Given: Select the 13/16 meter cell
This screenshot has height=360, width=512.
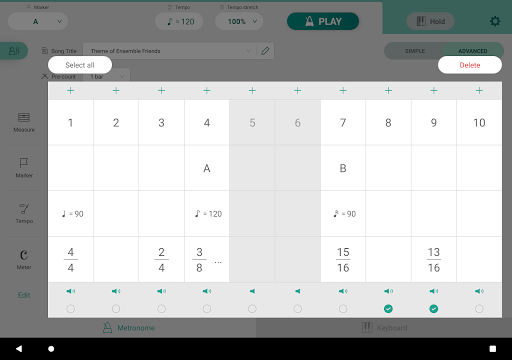Looking at the screenshot, I should (x=434, y=260).
